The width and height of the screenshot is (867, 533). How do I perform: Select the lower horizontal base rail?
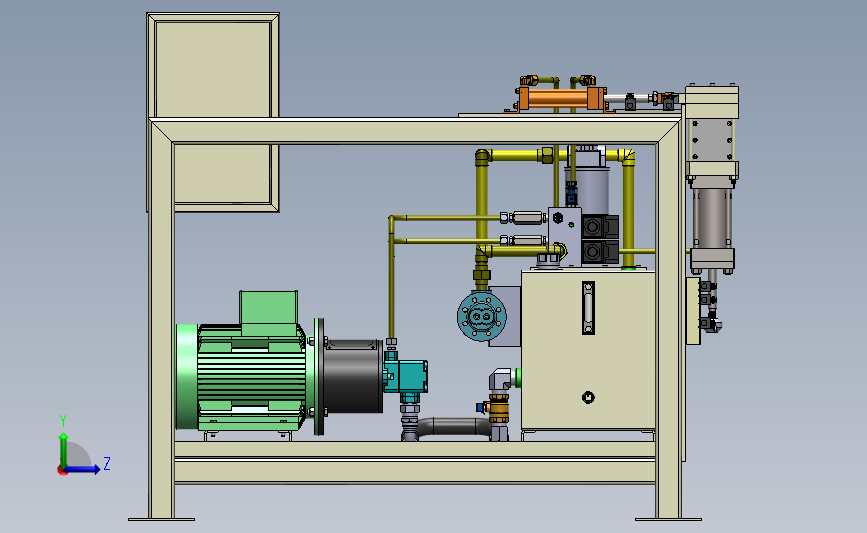point(415,472)
